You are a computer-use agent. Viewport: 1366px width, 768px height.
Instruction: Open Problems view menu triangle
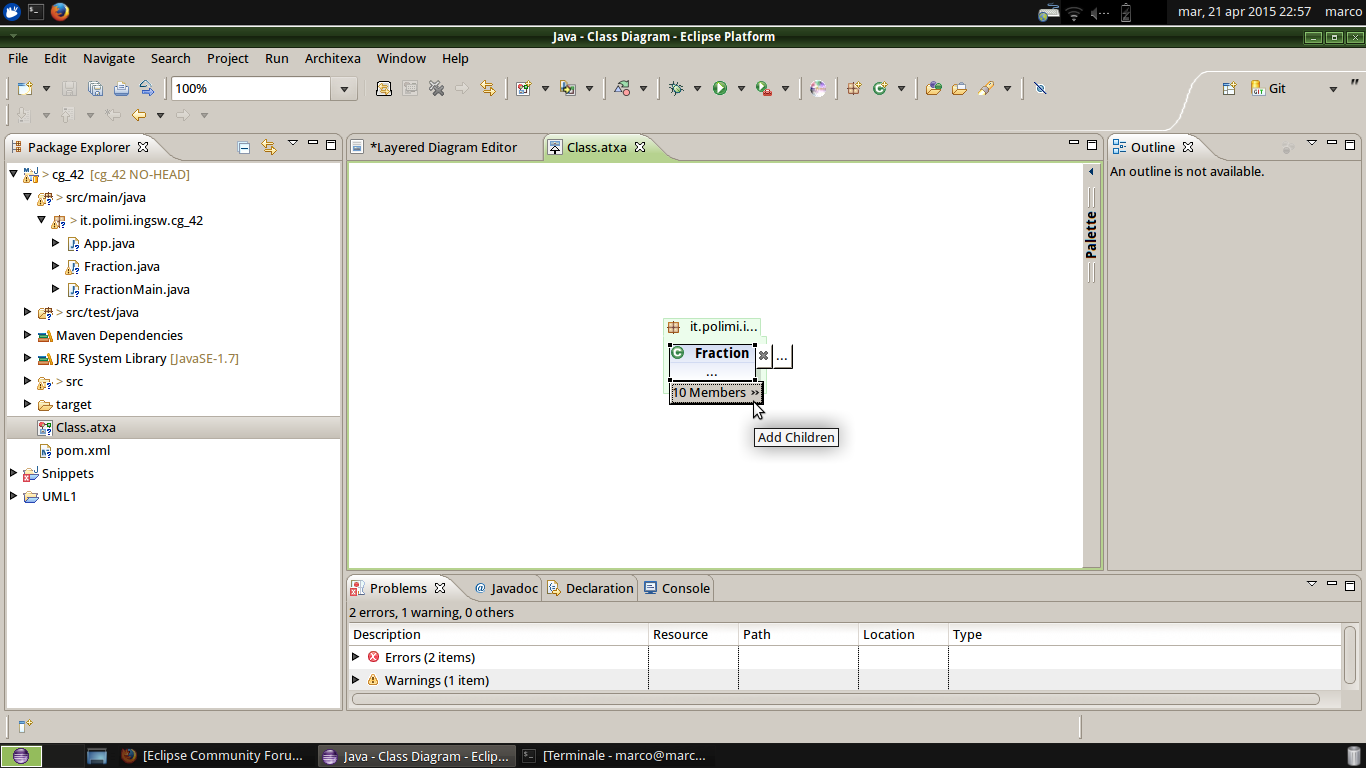coord(1312,583)
